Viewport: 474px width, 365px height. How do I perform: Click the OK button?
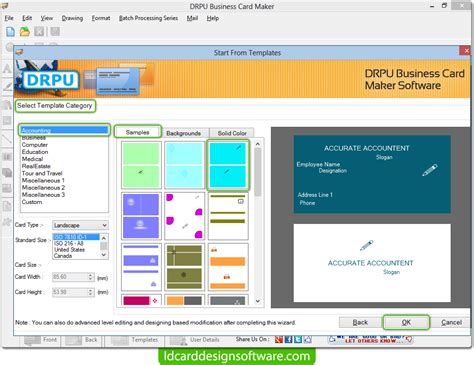pos(406,322)
